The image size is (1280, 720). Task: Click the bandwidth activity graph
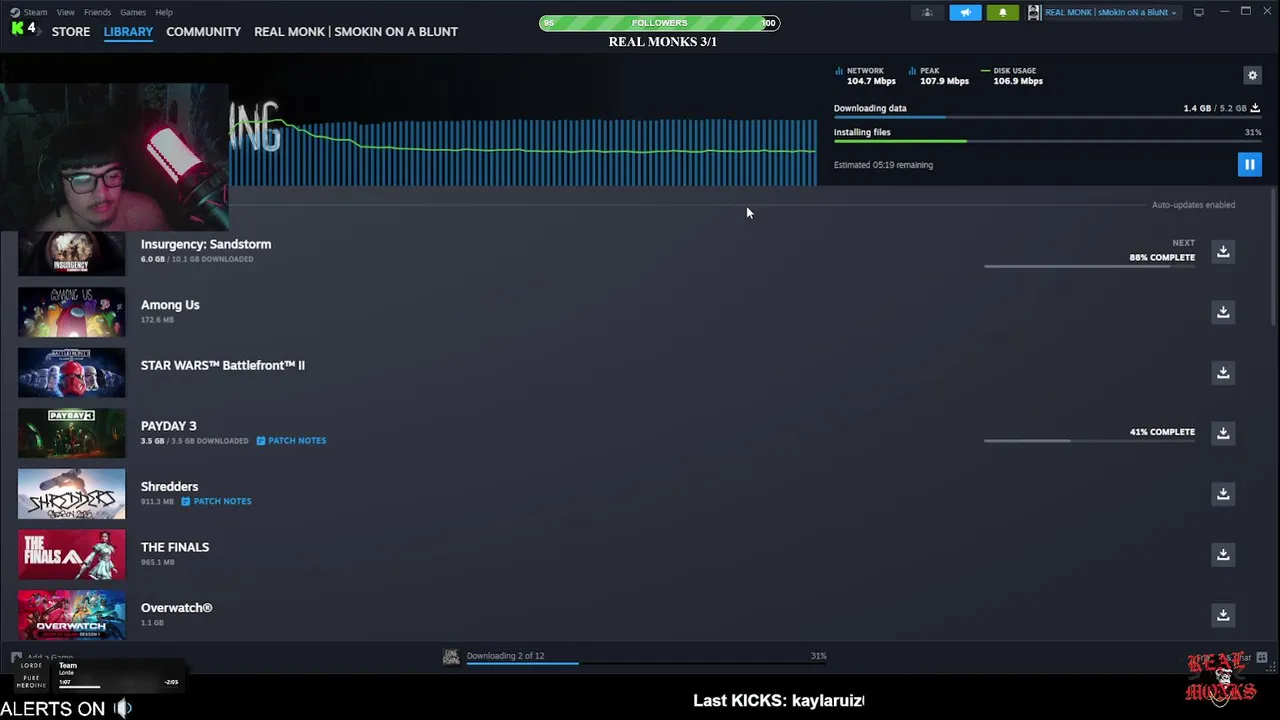click(523, 152)
